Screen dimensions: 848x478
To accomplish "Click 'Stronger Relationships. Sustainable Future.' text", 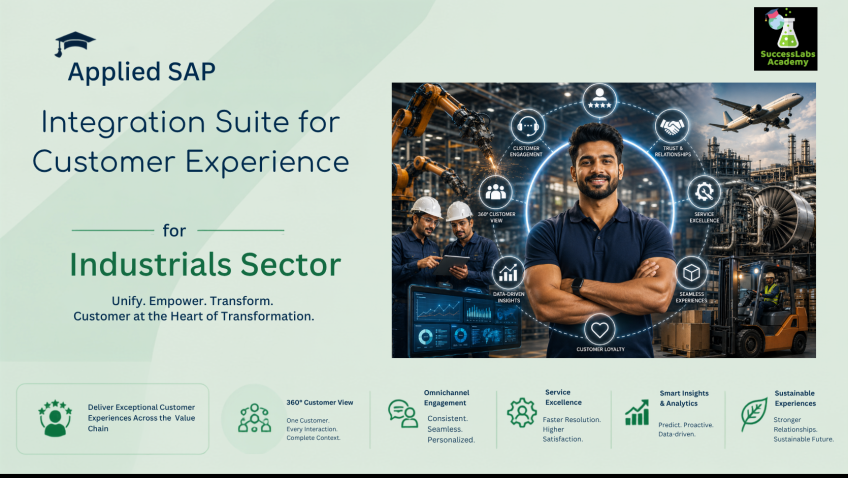I will coord(803,429).
